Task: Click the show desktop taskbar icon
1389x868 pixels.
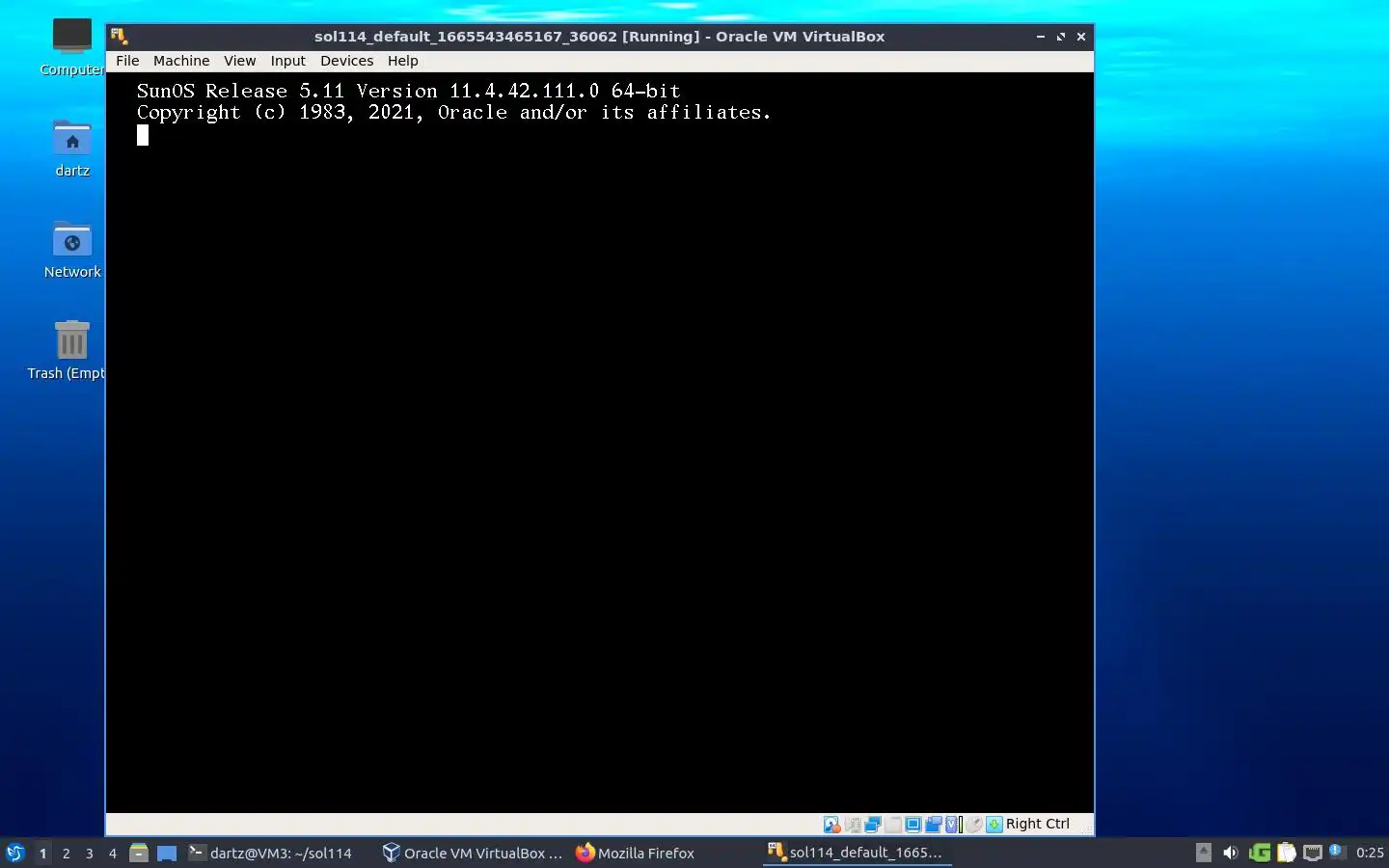Action: (167, 853)
